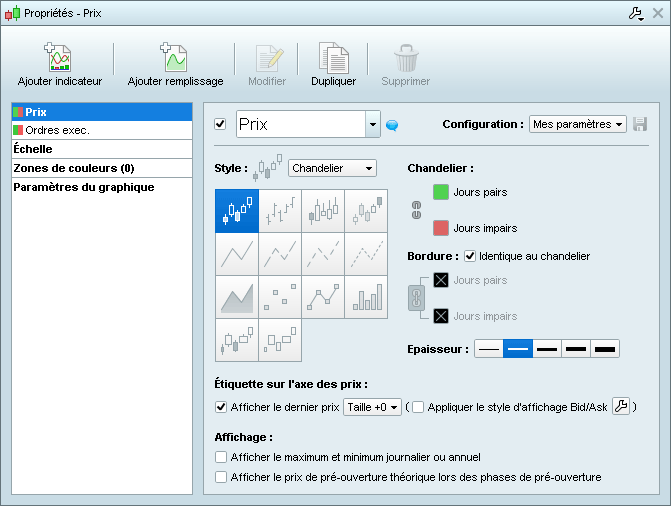Select the hollow candlestick style thumbnail (highlighted blue)
The width and height of the screenshot is (671, 506).
tap(237, 211)
